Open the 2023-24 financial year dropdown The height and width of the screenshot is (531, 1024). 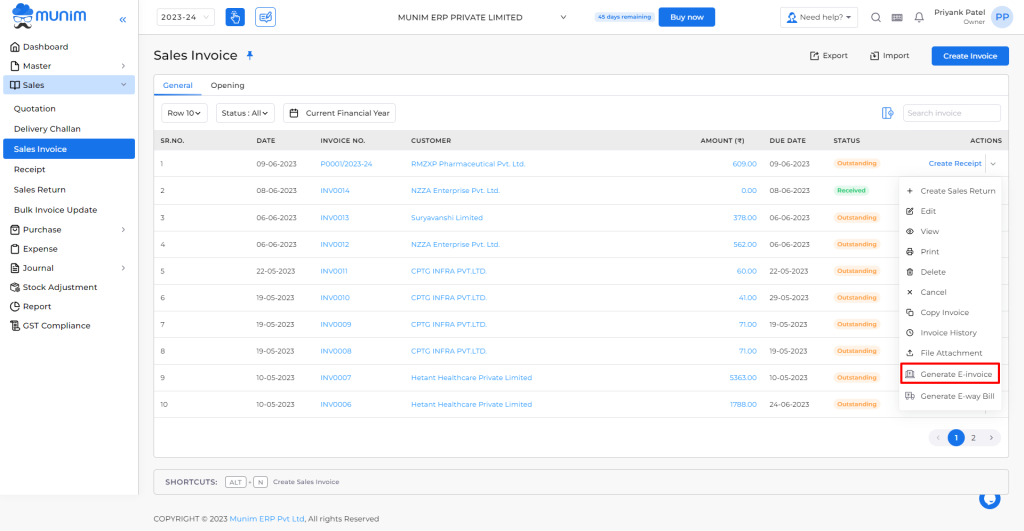tap(185, 17)
